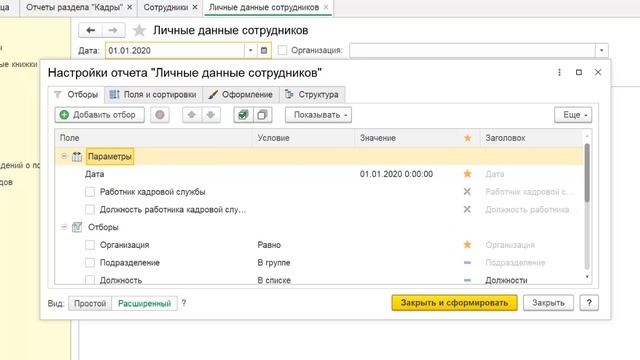Click the Должности header cell in Заголовок column

[506, 280]
